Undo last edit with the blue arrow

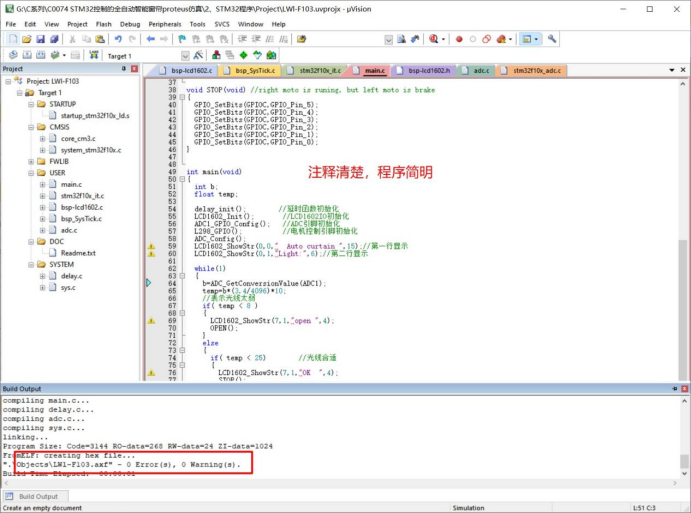(x=118, y=39)
